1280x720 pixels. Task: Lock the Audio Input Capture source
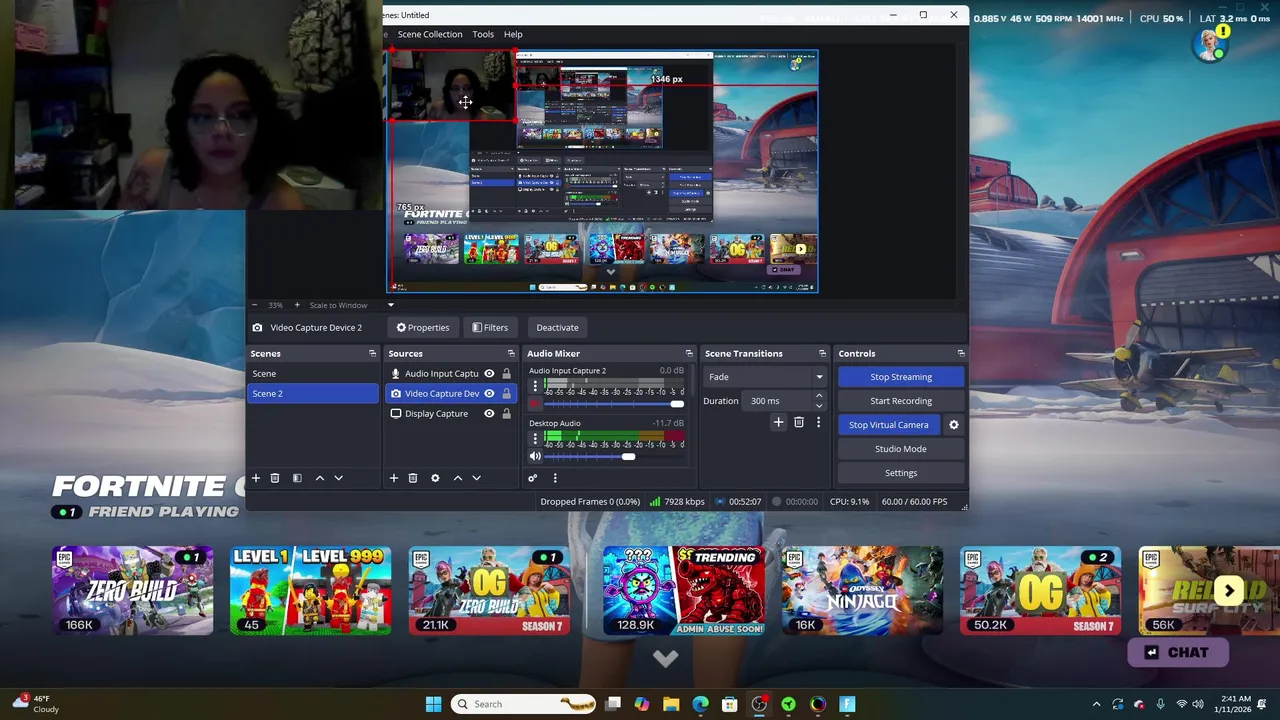coord(506,373)
